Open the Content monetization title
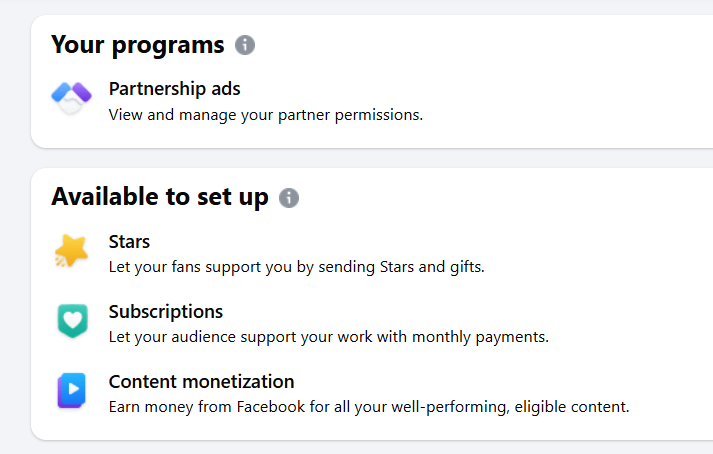Image resolution: width=713 pixels, height=454 pixels. pyautogui.click(x=201, y=381)
